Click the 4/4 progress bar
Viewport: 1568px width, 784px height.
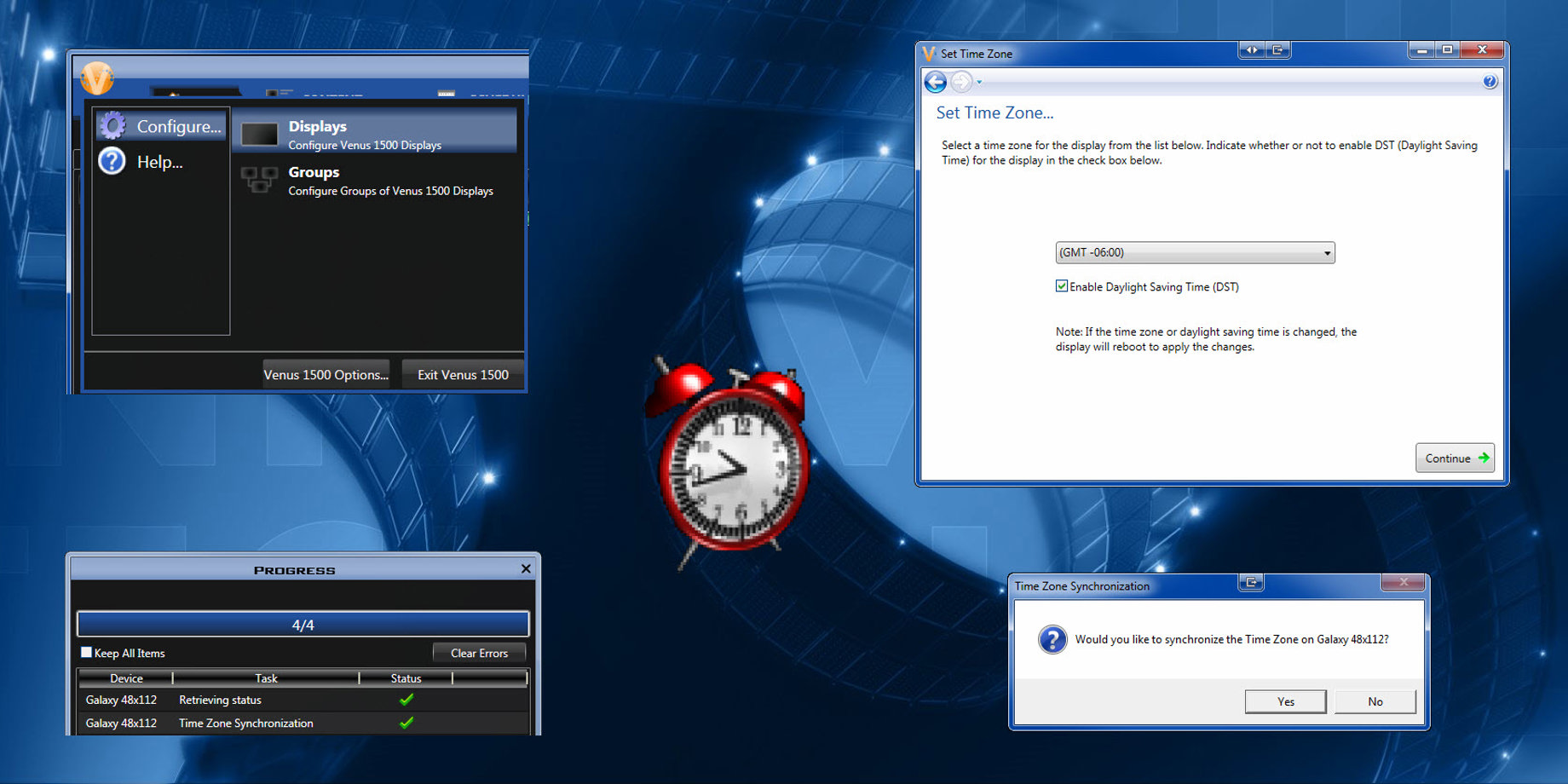click(x=303, y=625)
